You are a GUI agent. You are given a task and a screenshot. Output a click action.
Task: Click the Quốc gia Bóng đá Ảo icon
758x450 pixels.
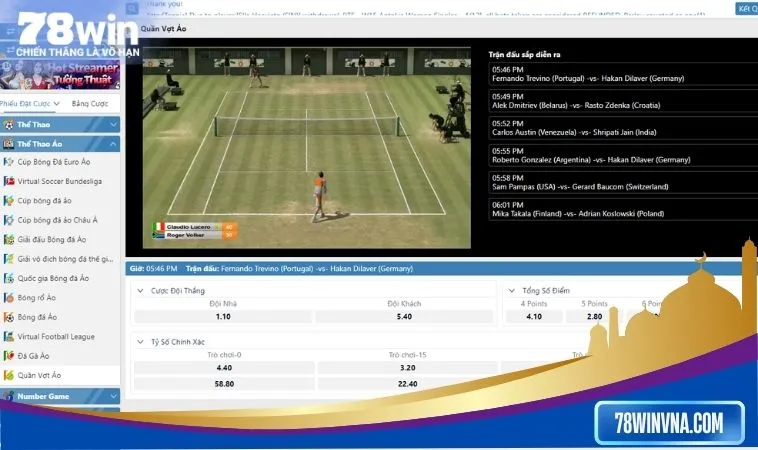(9, 279)
